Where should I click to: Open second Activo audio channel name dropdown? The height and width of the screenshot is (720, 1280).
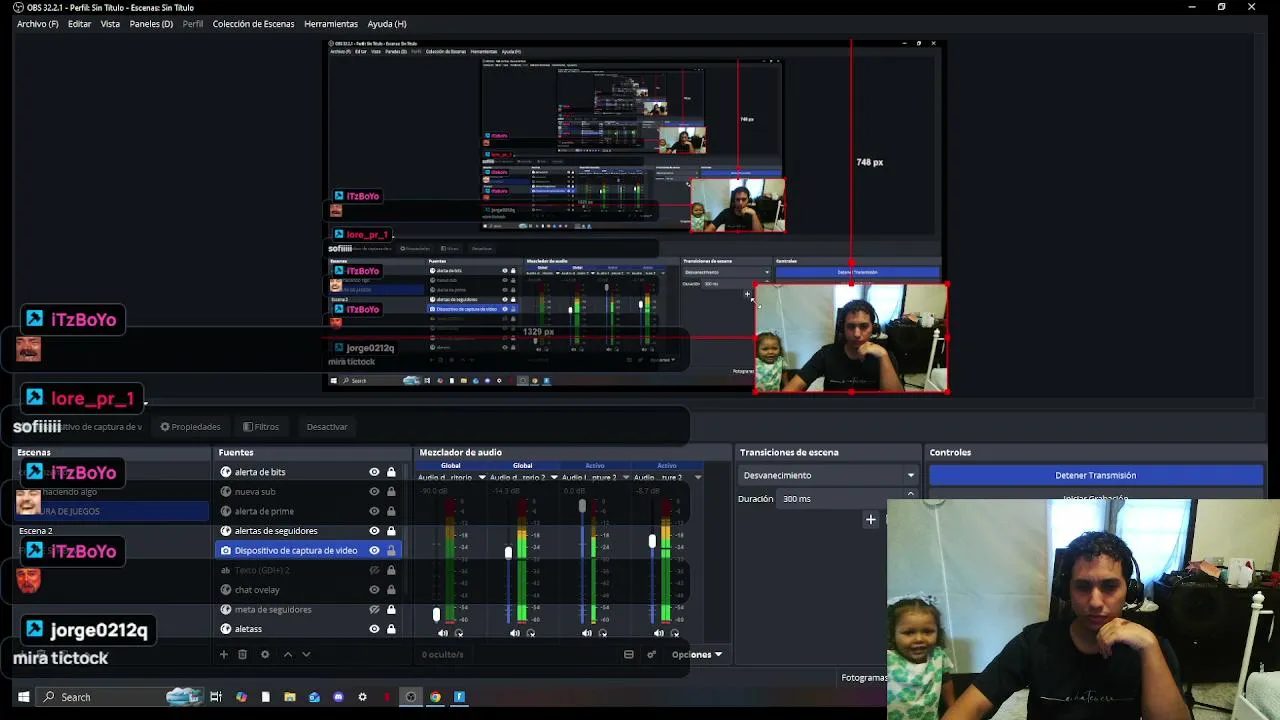pyautogui.click(x=698, y=478)
